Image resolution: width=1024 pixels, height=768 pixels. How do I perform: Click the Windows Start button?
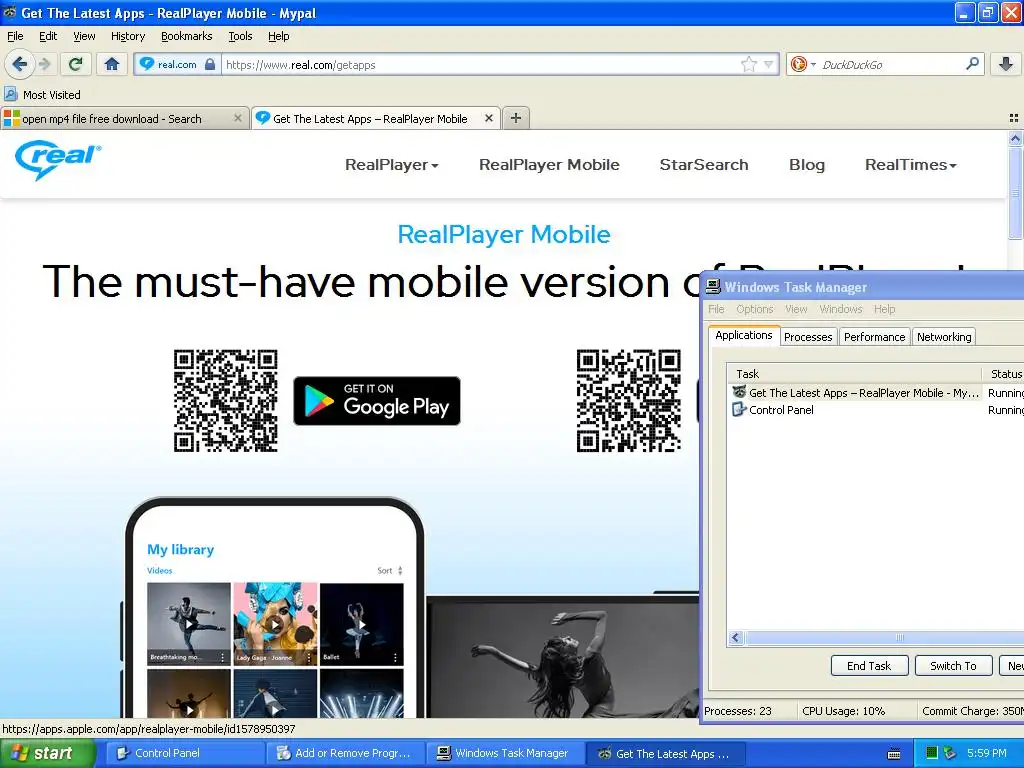click(x=47, y=754)
